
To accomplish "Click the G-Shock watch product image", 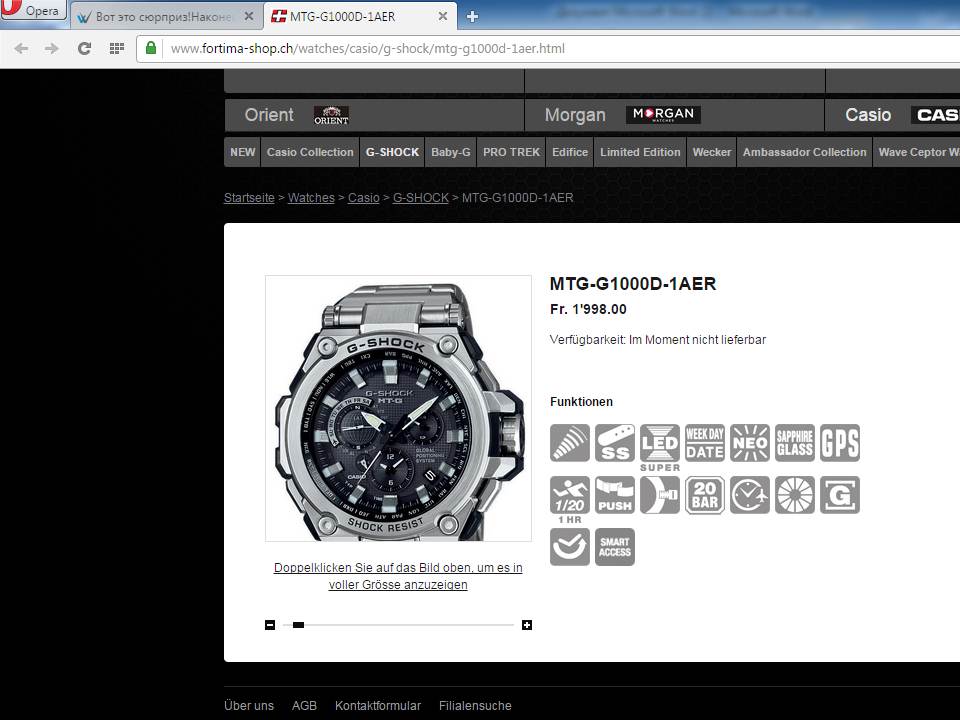I will [398, 408].
